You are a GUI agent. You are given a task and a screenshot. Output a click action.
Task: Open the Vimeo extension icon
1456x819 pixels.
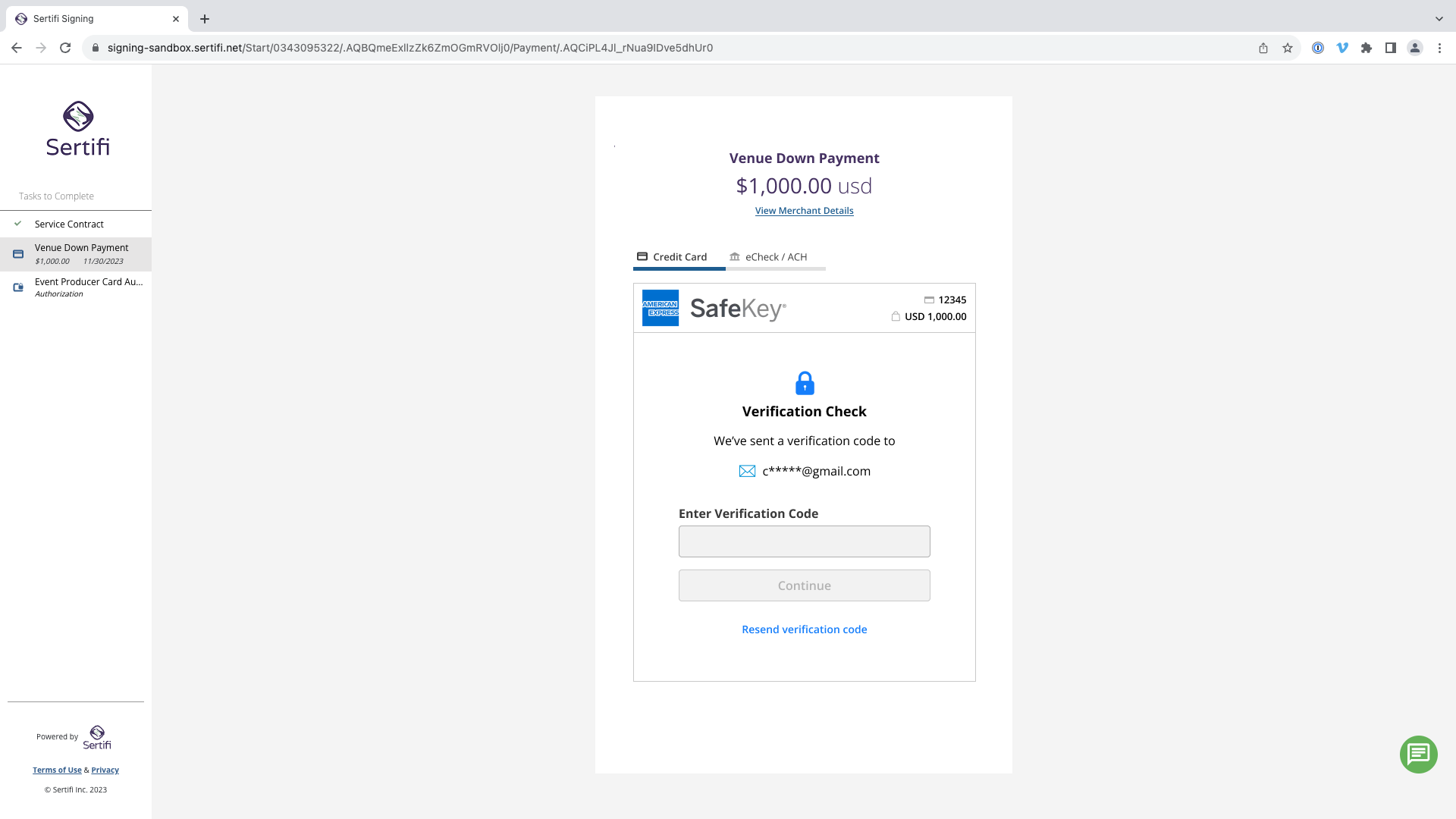click(x=1342, y=48)
